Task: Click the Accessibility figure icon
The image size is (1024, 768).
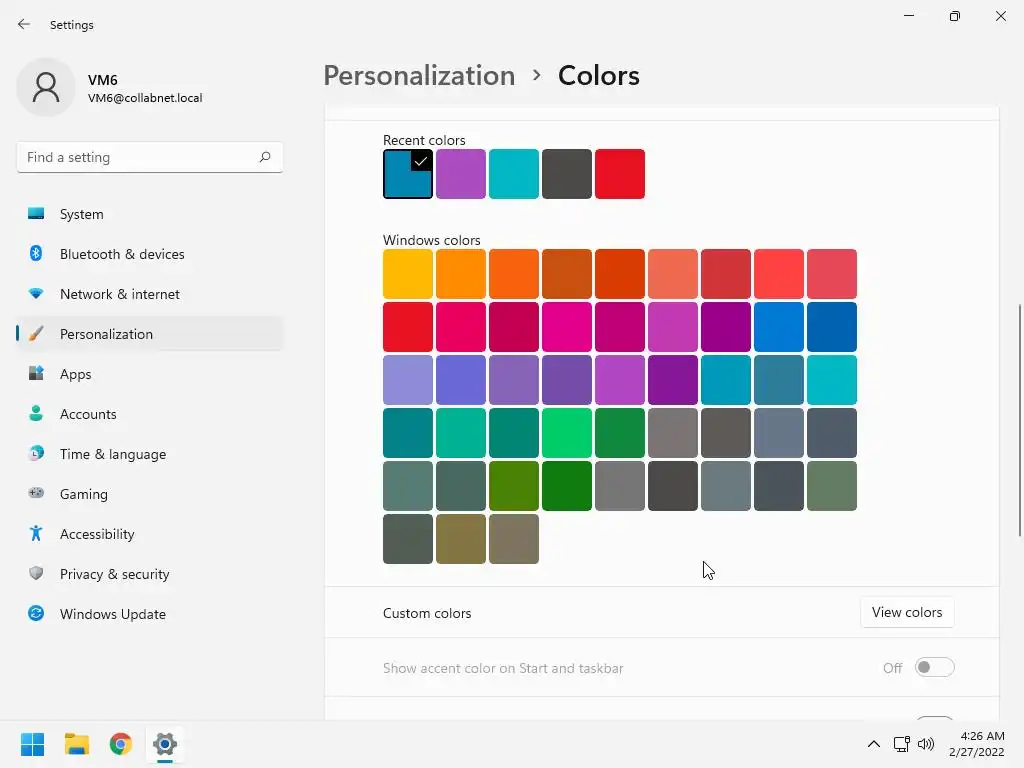Action: (36, 534)
